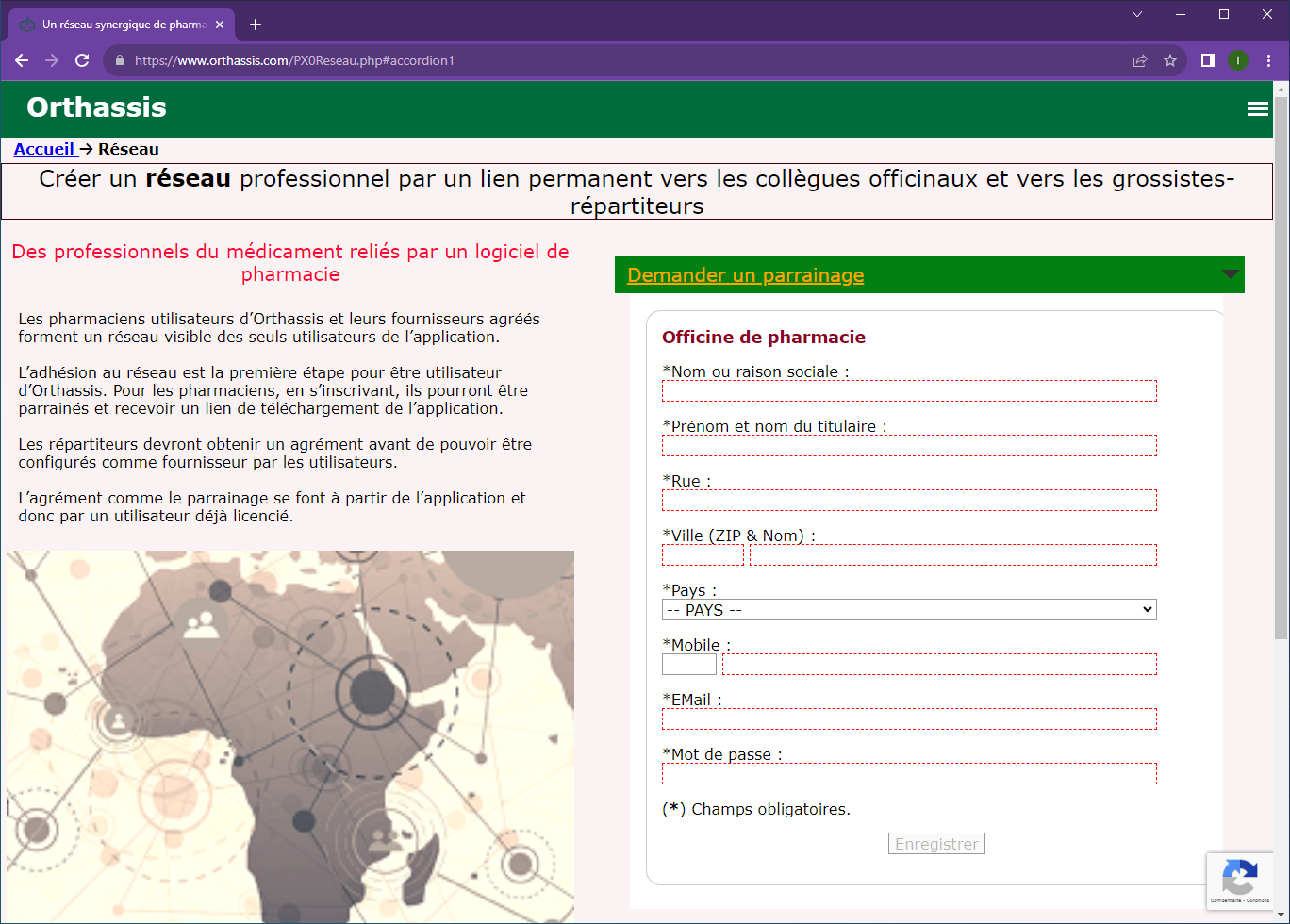The width and height of the screenshot is (1290, 924).
Task: Collapse the parrainage accordion arrow
Action: point(1230,274)
